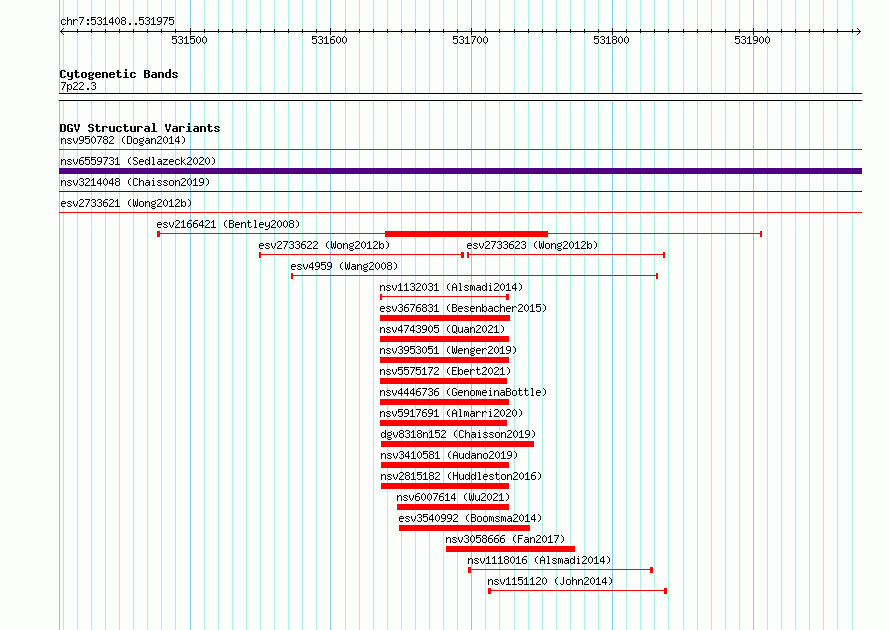Click the red bar under esv3540992

[464, 528]
